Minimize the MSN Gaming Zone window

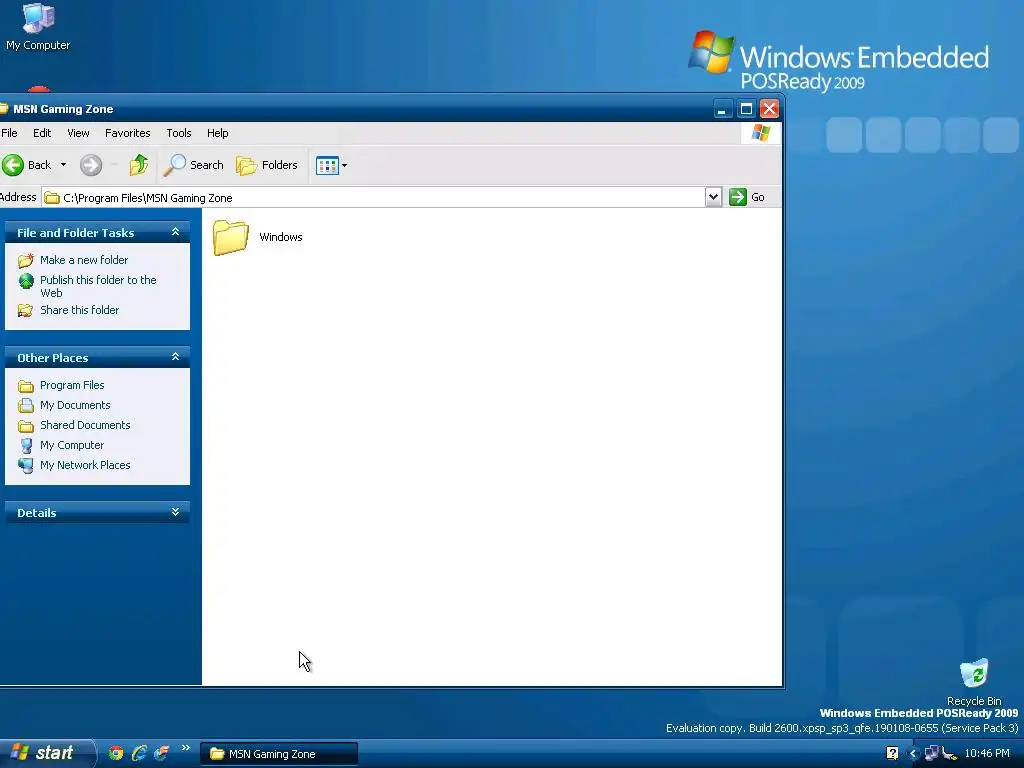coord(722,109)
